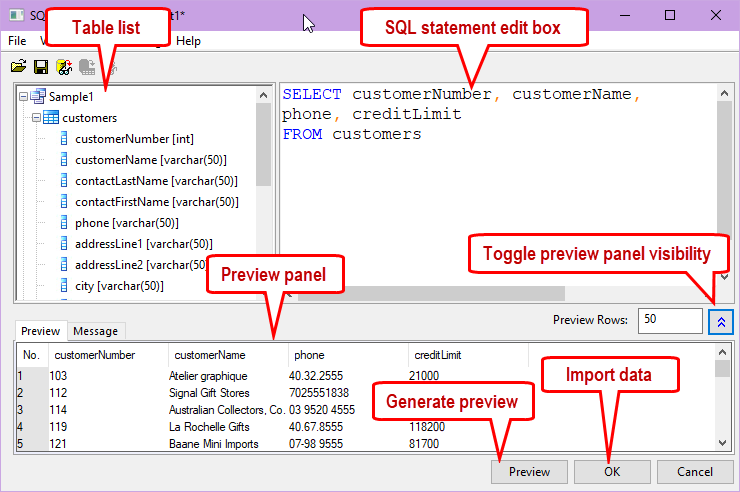Open the Help menu
Screen dimensions: 740x492
188,41
